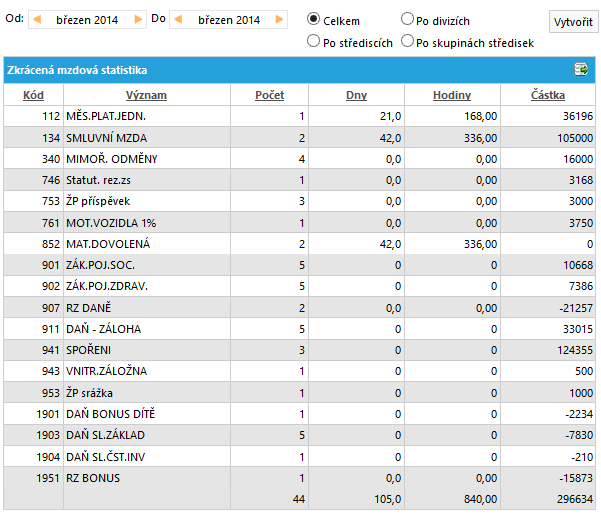601x515 pixels.
Task: Sort by the Hodiny column header
Action: (452, 95)
